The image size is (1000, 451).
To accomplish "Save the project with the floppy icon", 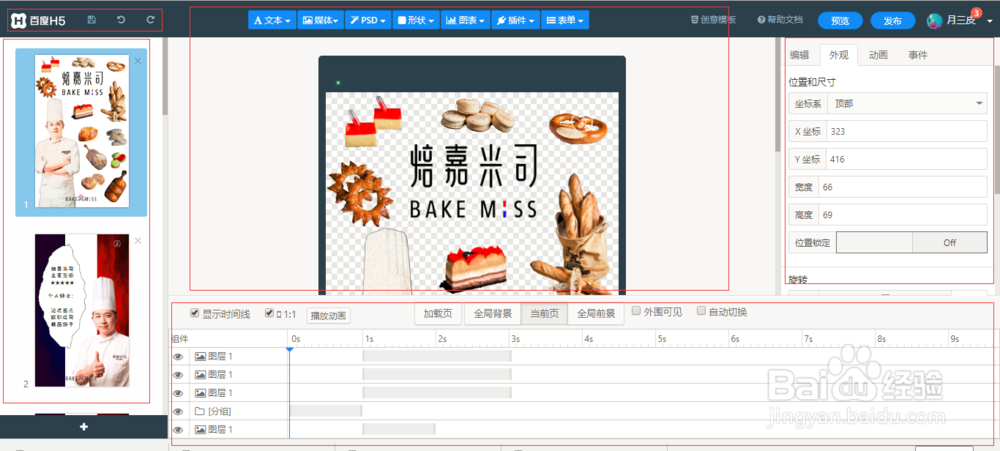I will pos(92,20).
